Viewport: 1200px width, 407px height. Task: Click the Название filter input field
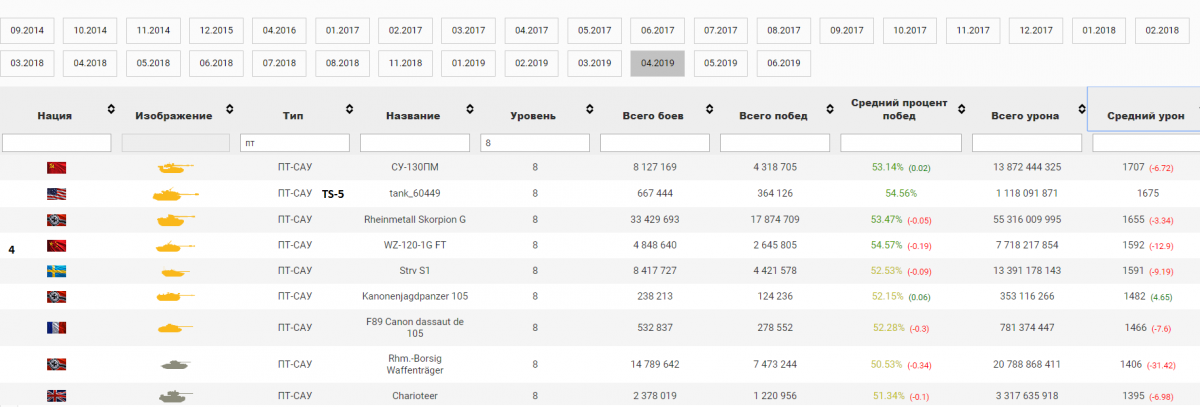pos(414,143)
